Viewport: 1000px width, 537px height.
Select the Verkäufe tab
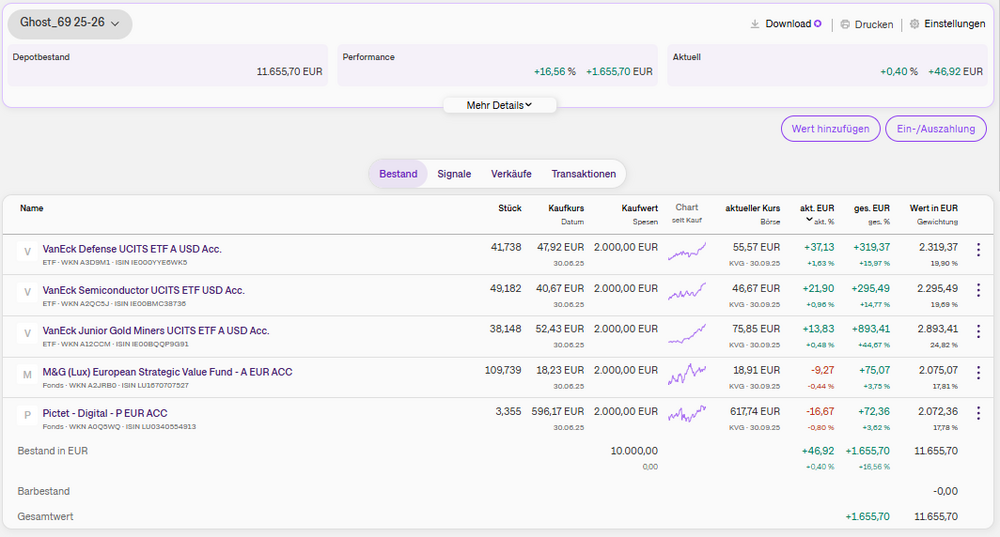coord(511,174)
